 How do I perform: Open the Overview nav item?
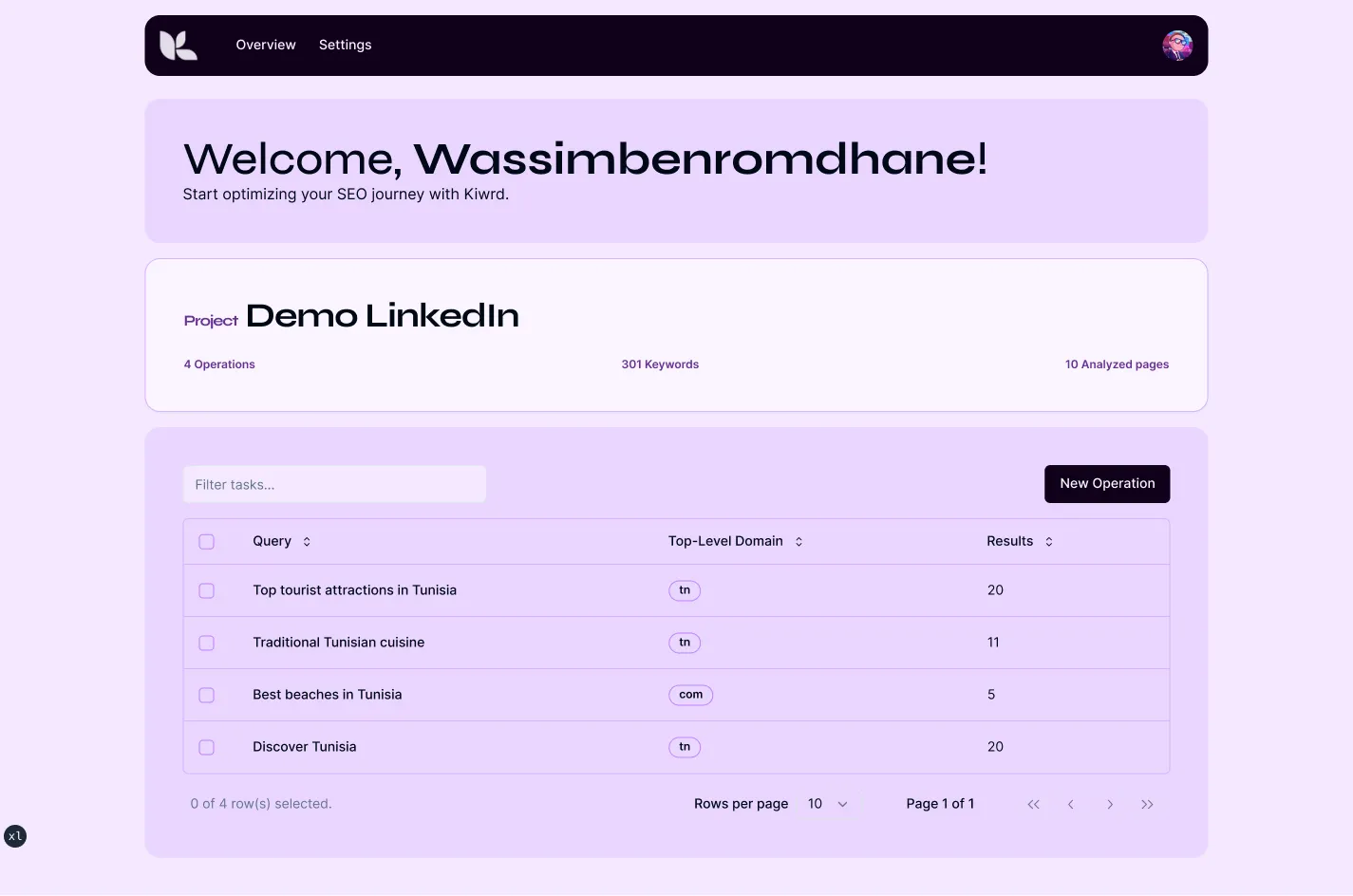[x=266, y=45]
